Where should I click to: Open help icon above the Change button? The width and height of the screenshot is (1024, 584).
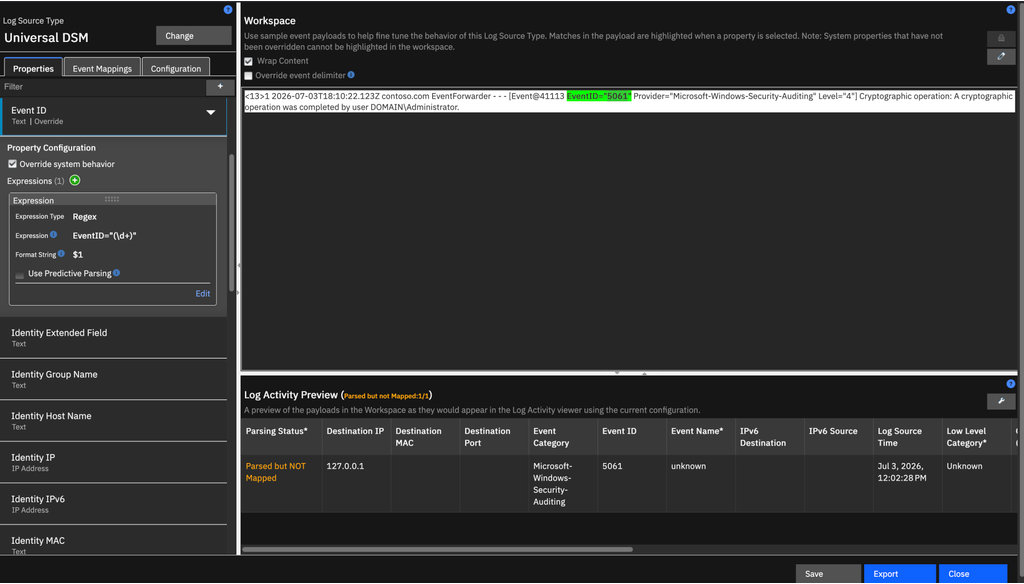[227, 9]
